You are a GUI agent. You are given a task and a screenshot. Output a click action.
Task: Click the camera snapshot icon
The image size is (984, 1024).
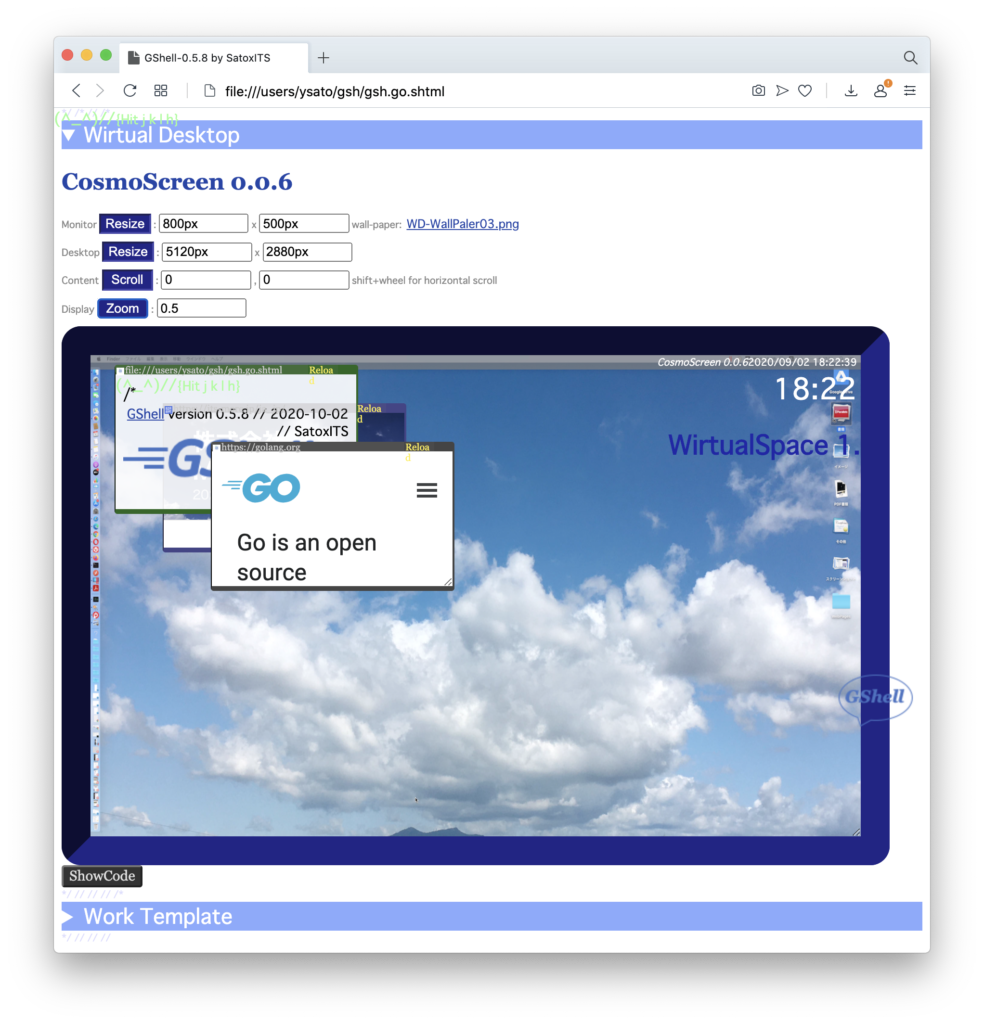(758, 91)
